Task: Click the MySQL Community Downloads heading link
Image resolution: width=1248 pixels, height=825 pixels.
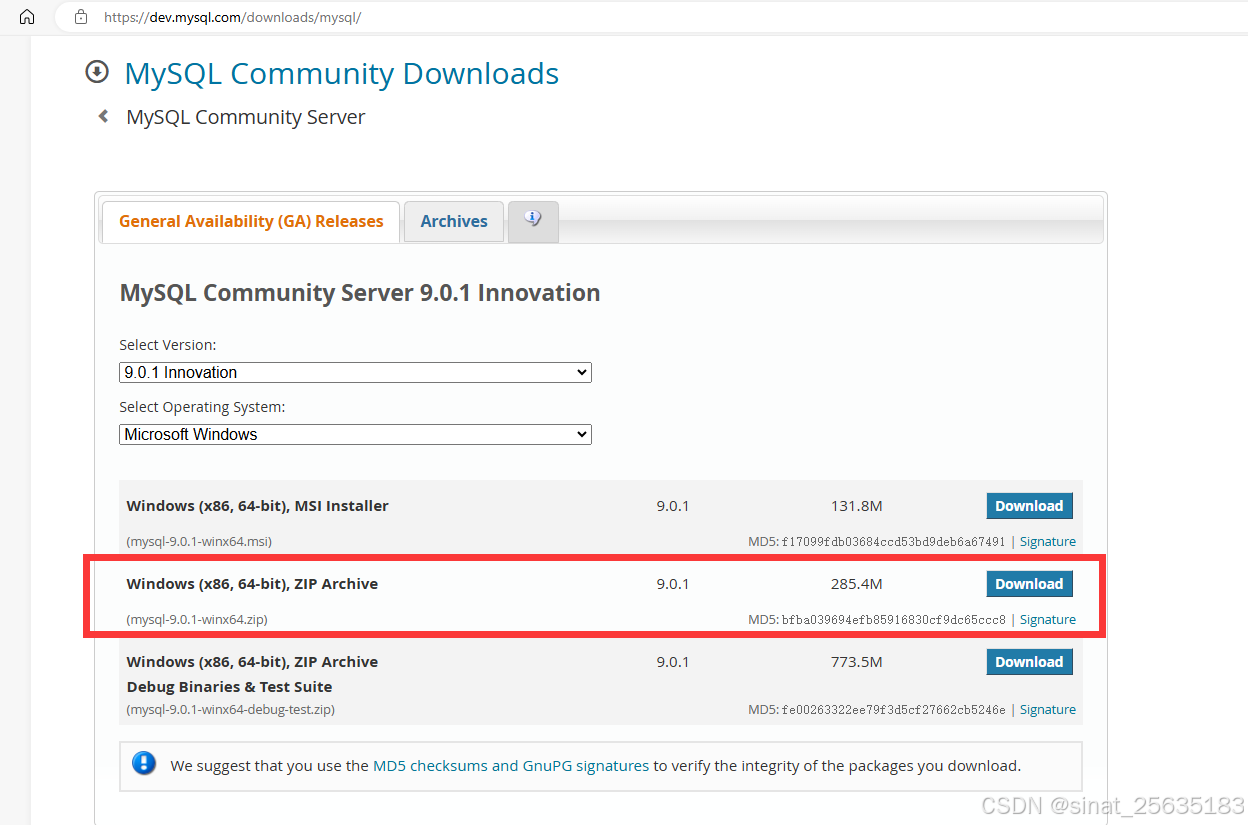Action: [342, 73]
